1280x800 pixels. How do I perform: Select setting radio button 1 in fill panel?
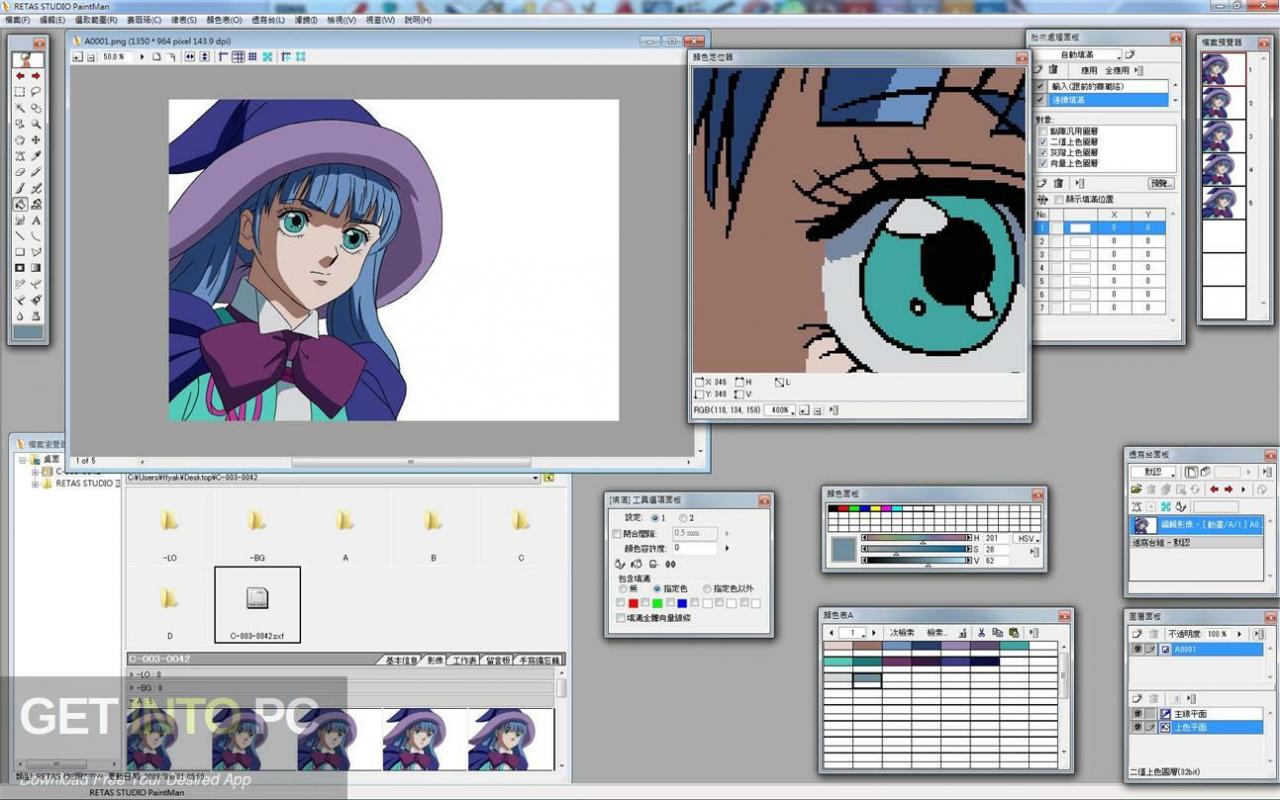click(x=655, y=518)
